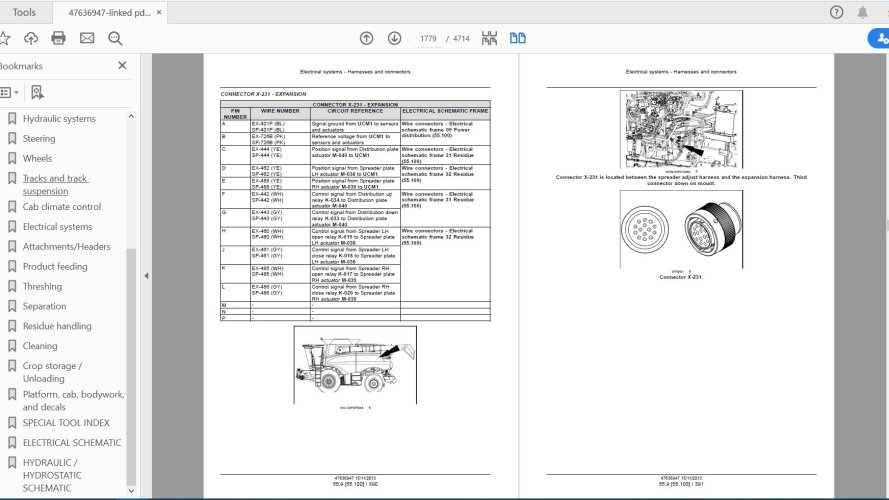Click bookmark icon beside Residue handling
889x500 pixels.
(11, 325)
